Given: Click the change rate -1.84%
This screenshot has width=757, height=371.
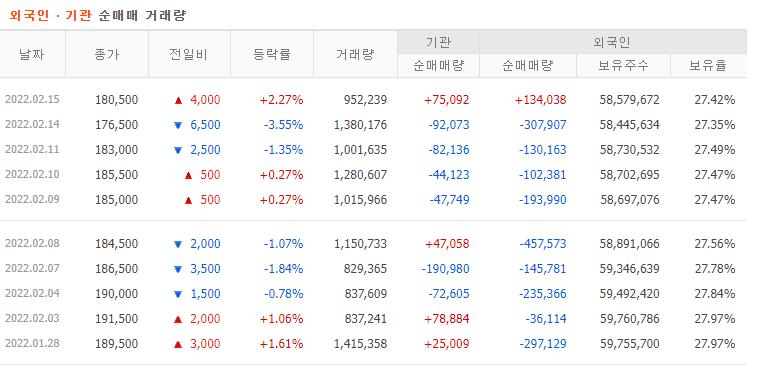Looking at the screenshot, I should 283,269.
